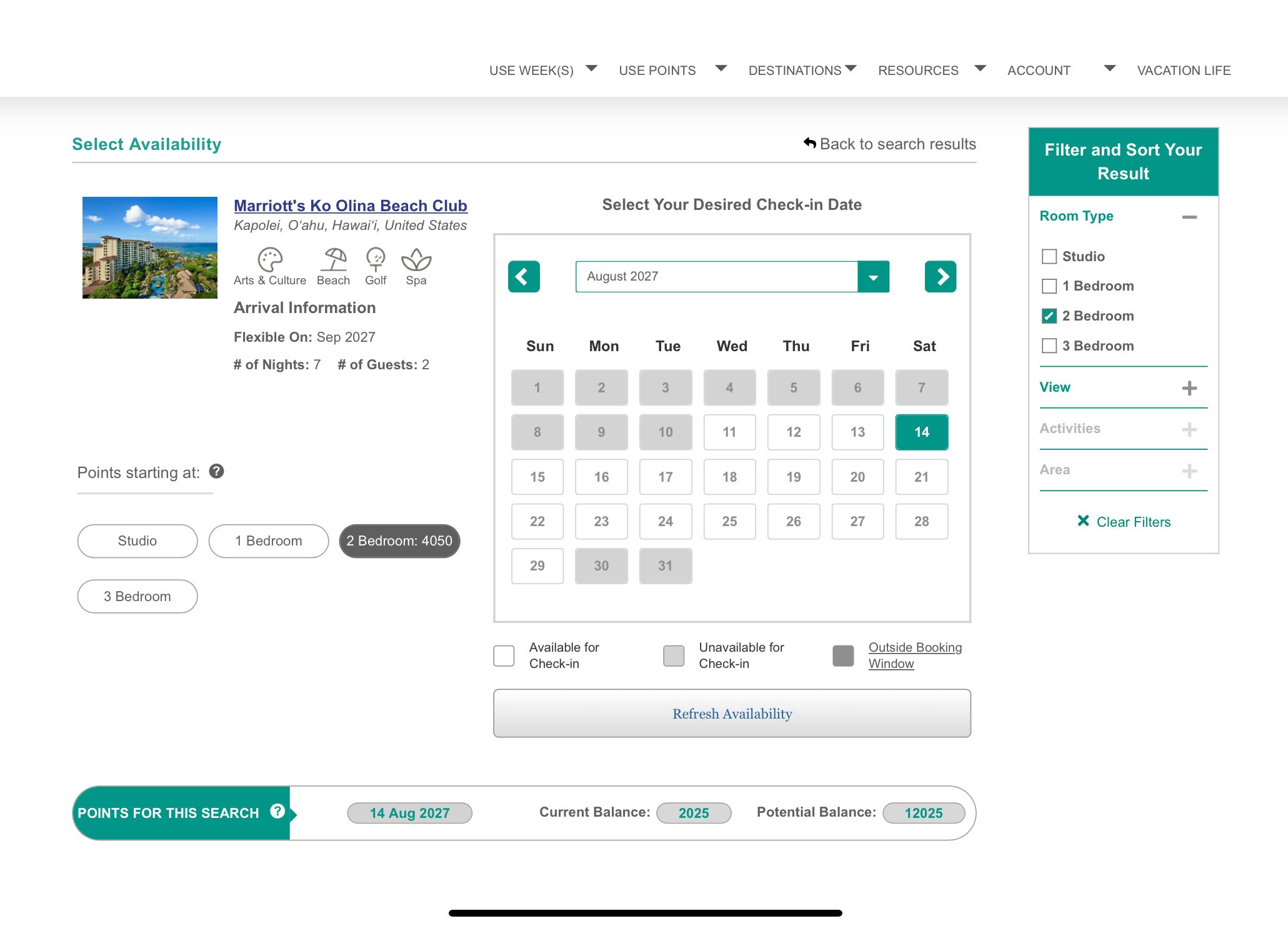Select August 12 as check-in date
Viewport: 1288px width, 926px height.
[x=794, y=432]
